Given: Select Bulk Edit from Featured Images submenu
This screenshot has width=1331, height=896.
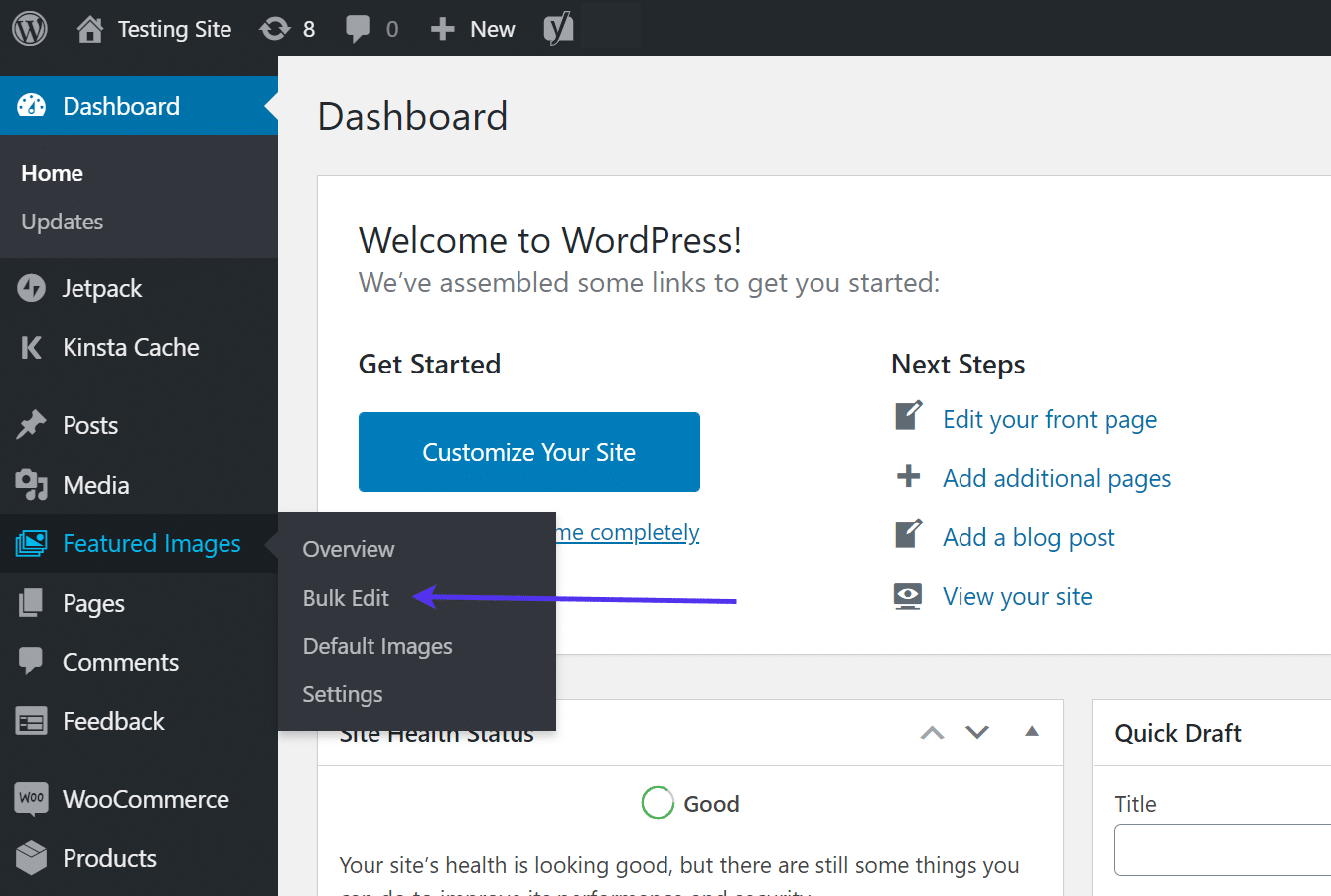Looking at the screenshot, I should pos(346,598).
